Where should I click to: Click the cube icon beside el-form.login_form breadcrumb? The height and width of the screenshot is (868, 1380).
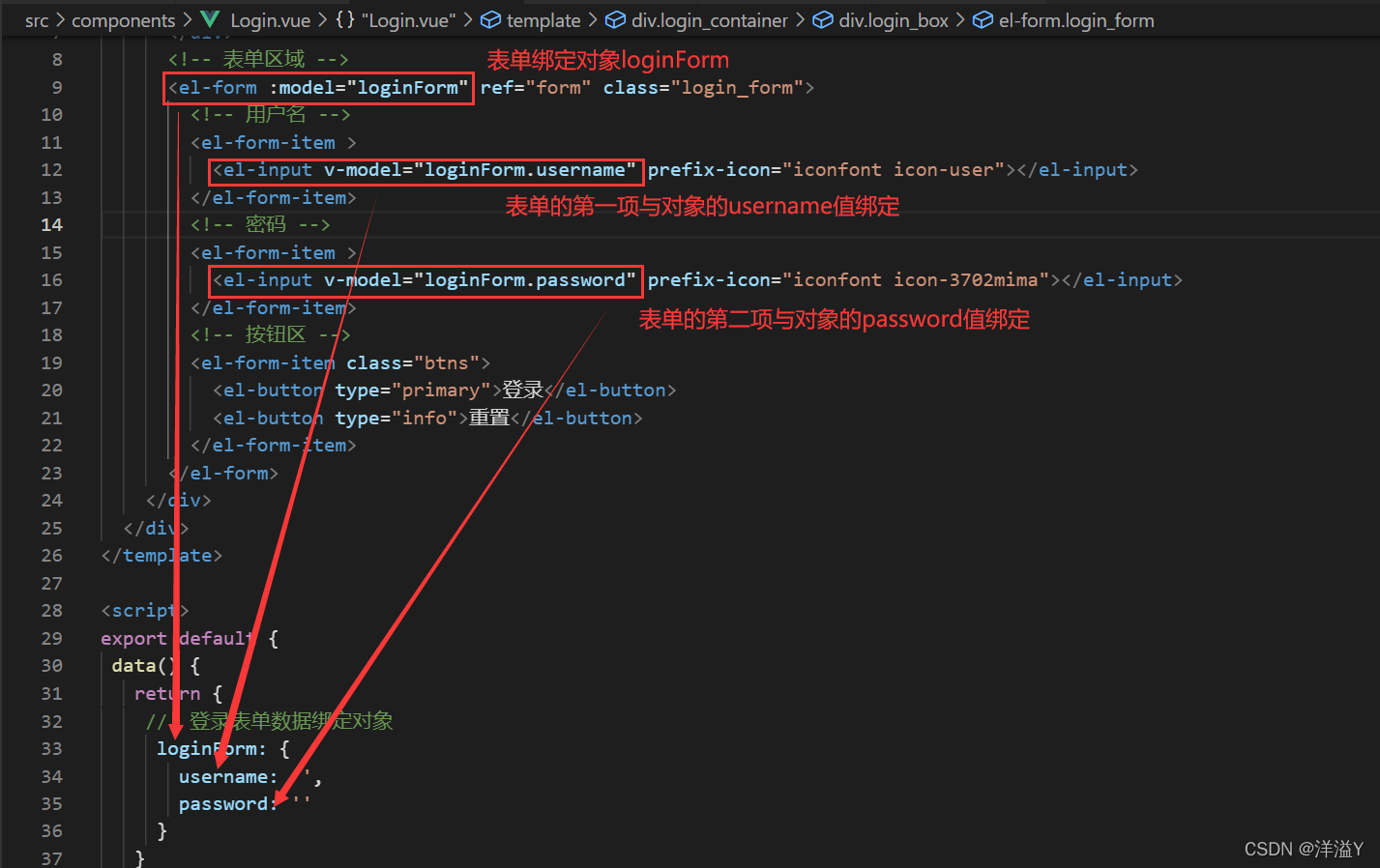tap(983, 19)
